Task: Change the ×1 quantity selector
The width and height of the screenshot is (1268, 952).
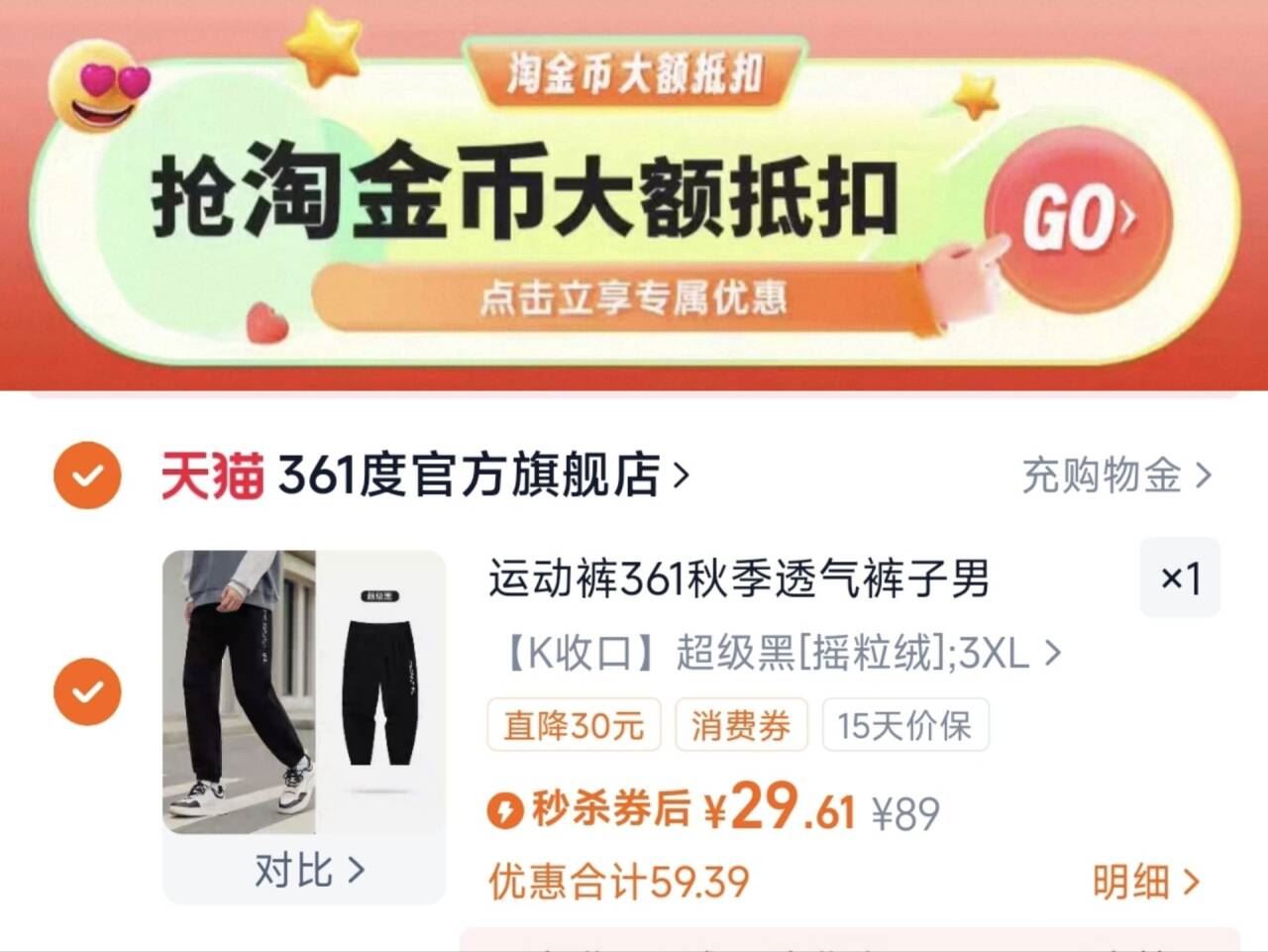Action: pyautogui.click(x=1180, y=578)
